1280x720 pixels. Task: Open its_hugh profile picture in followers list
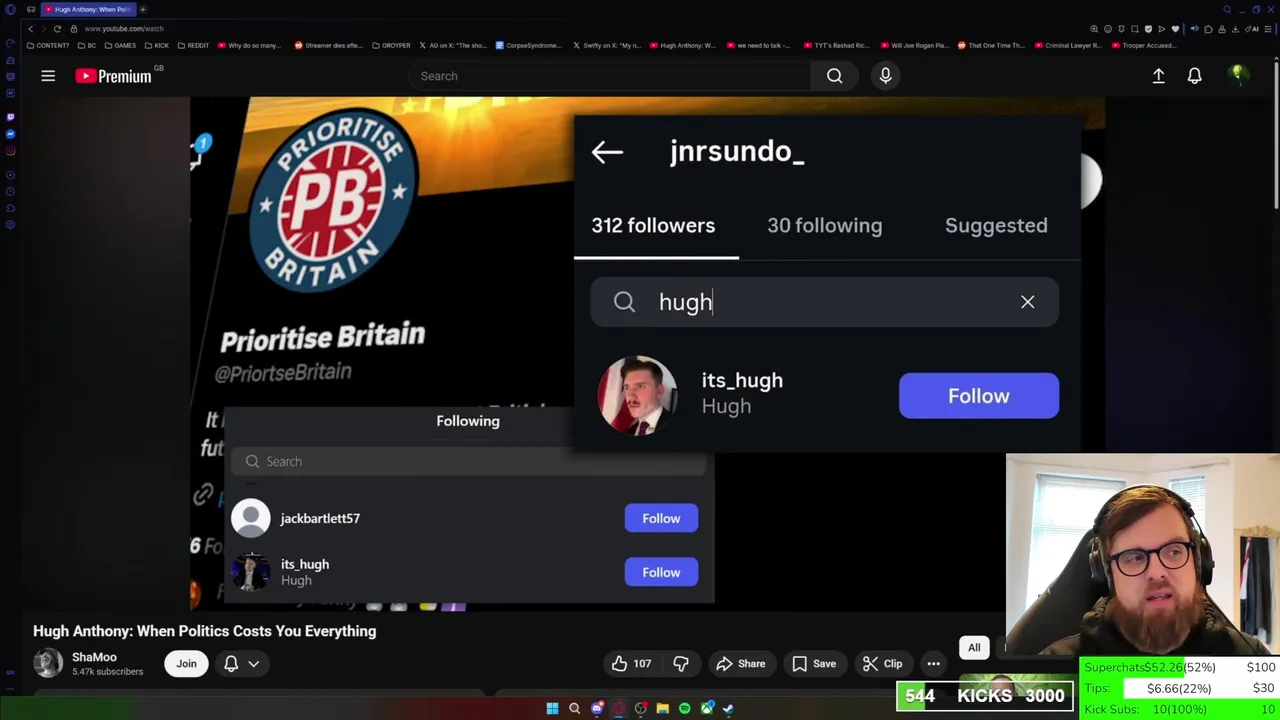(637, 395)
